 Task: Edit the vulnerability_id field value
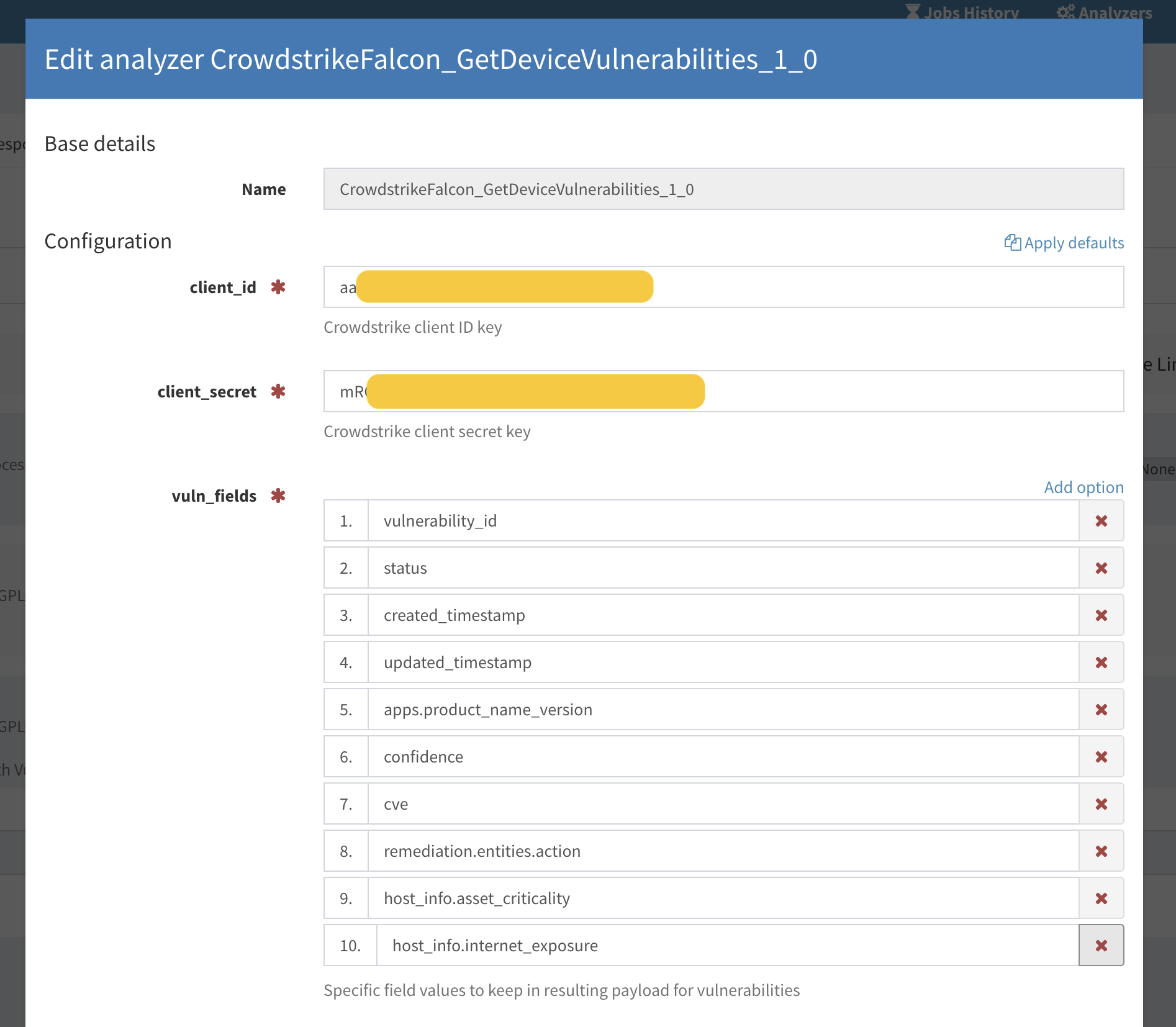coord(723,520)
